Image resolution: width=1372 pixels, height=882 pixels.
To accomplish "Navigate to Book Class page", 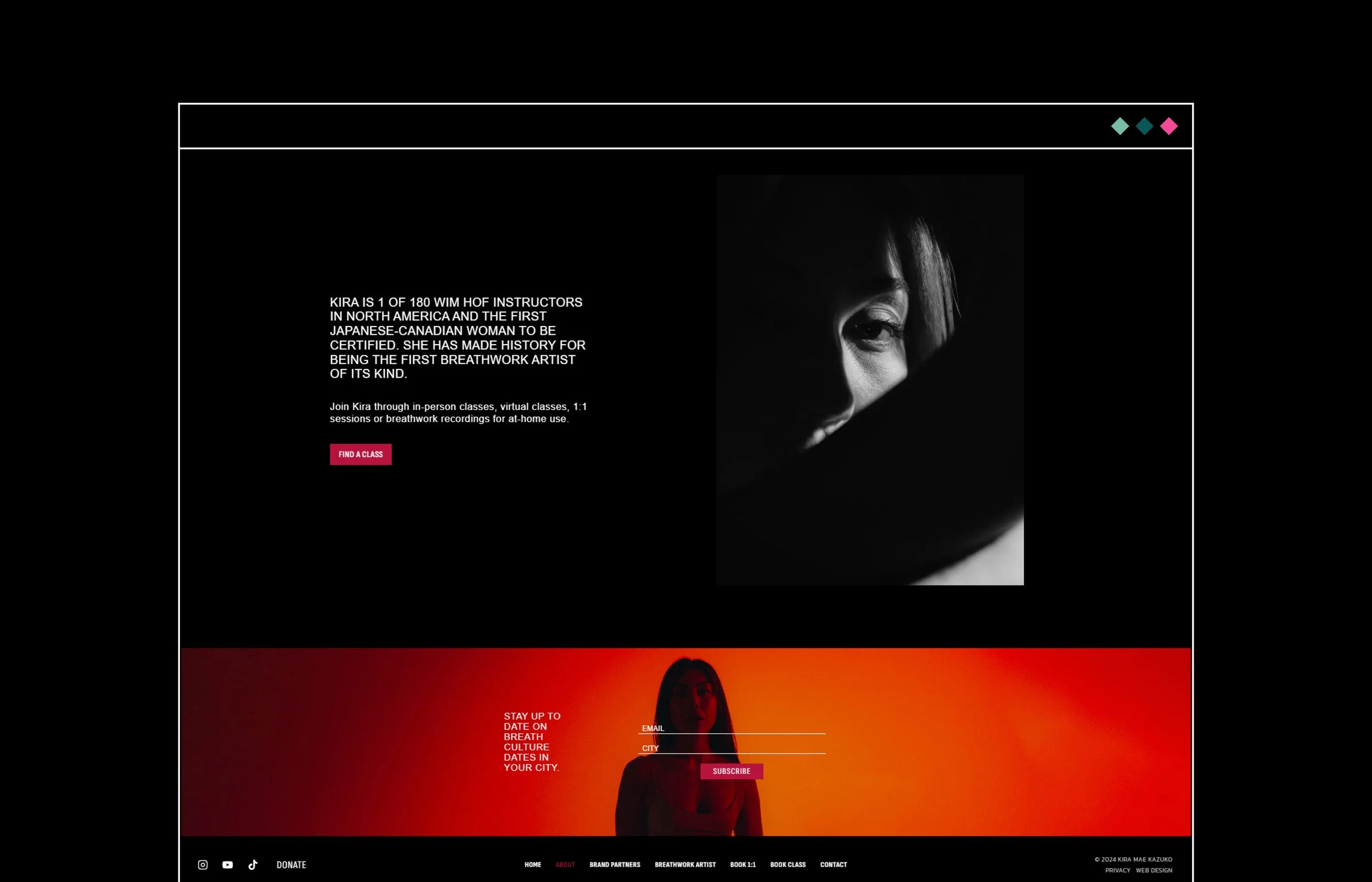I will click(788, 865).
